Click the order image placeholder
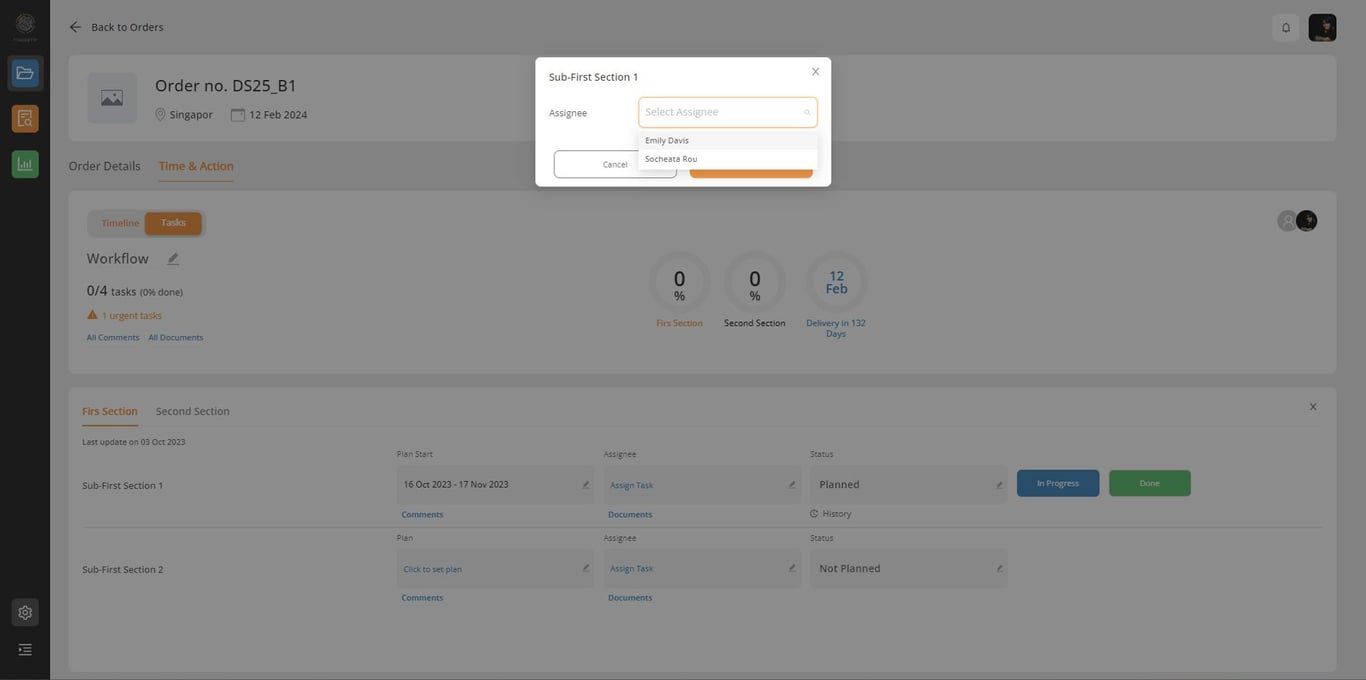The height and width of the screenshot is (680, 1366). tap(112, 98)
